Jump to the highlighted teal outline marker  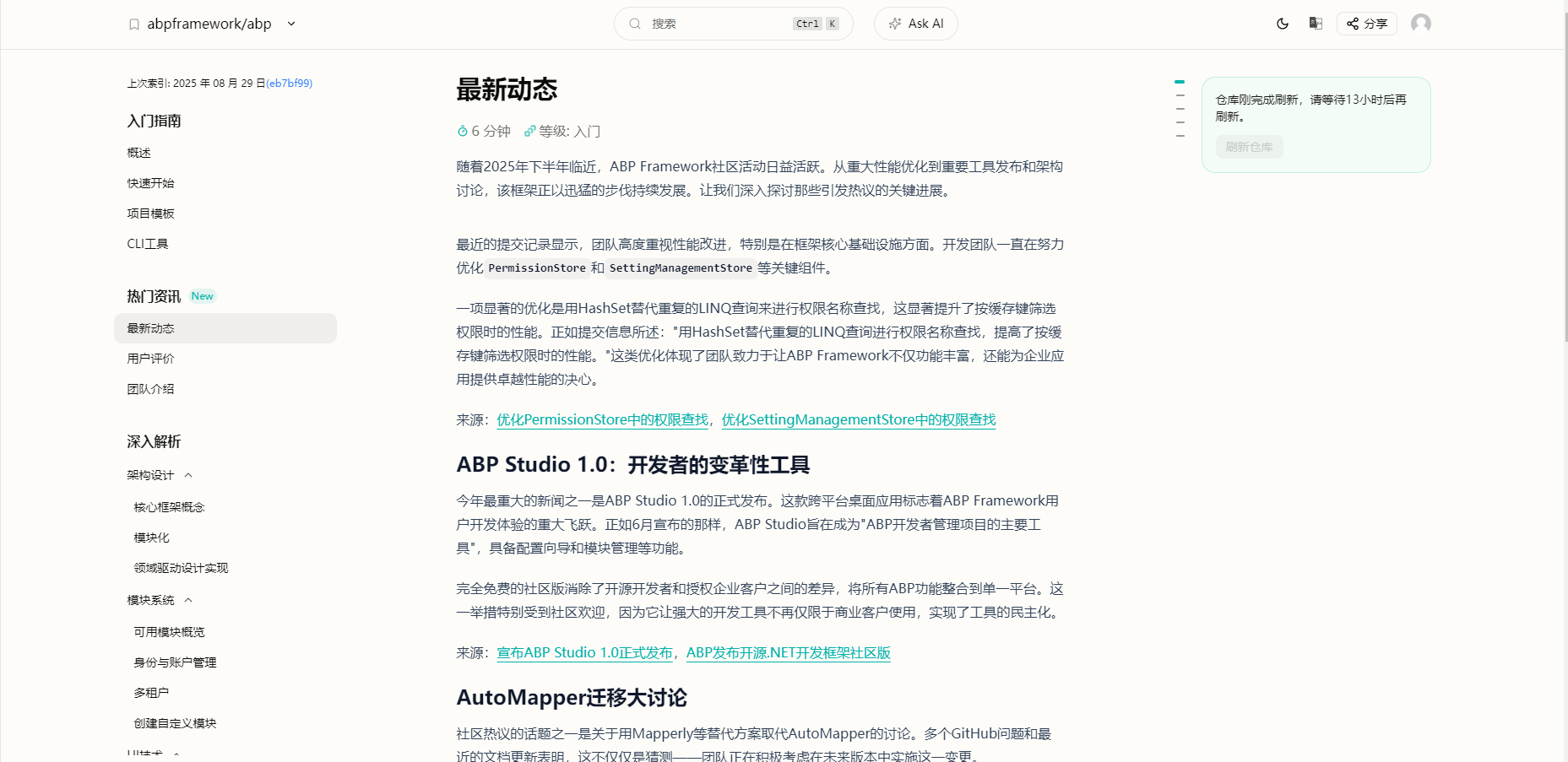click(1180, 82)
